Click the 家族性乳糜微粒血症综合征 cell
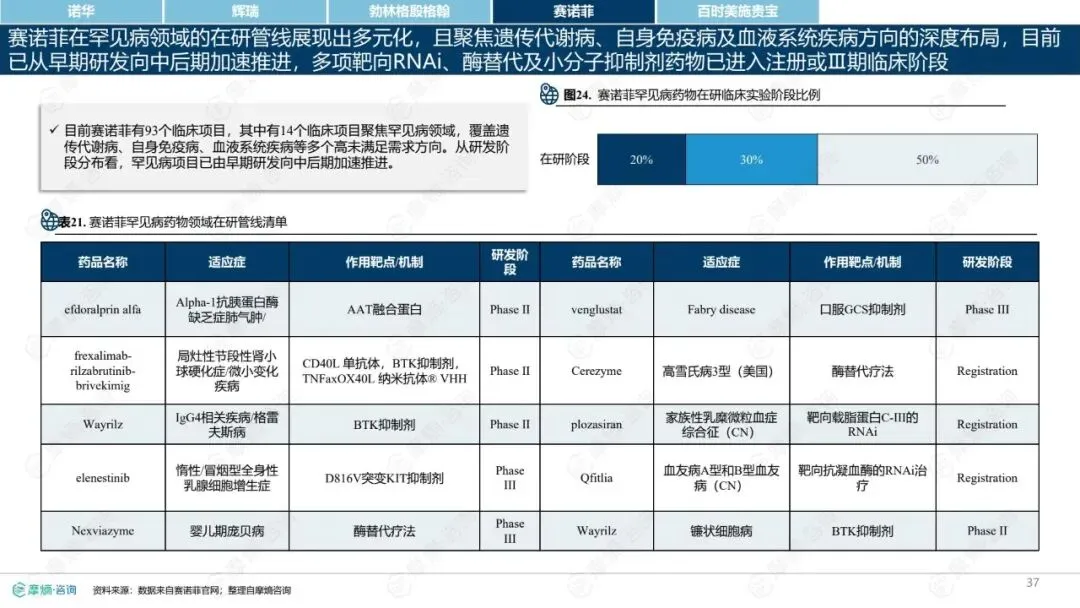Screen dimensions: 1080x608 tap(721, 424)
